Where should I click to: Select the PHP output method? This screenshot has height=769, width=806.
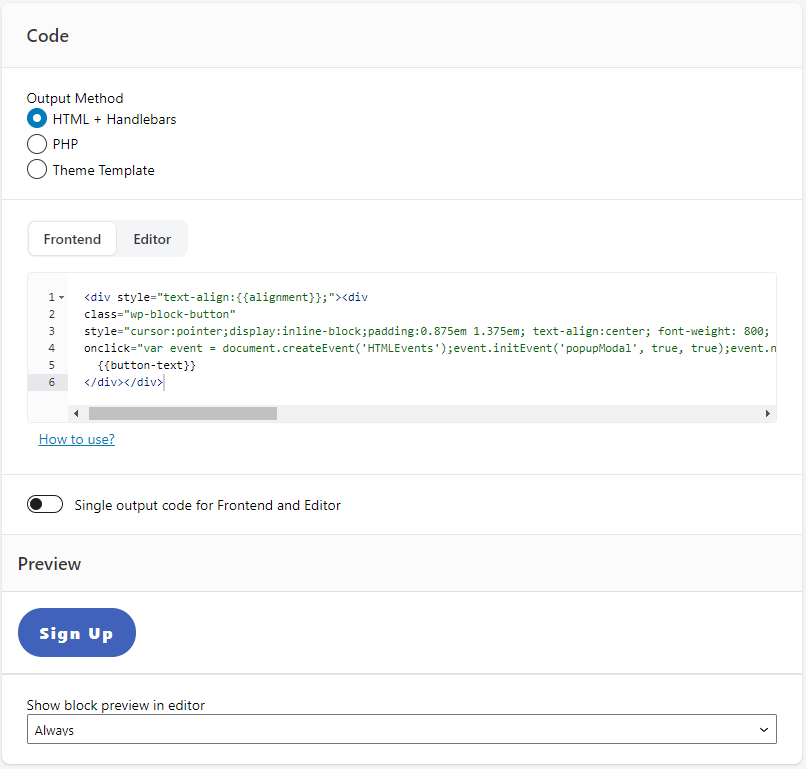point(36,144)
